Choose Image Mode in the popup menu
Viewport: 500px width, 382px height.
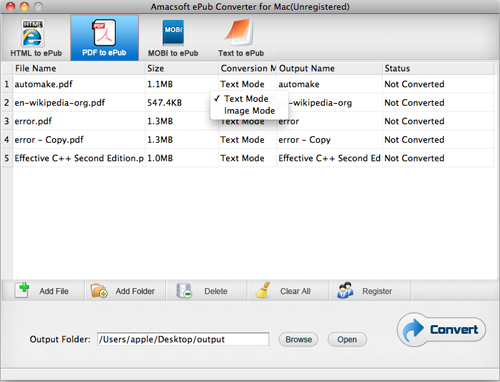pyautogui.click(x=249, y=111)
